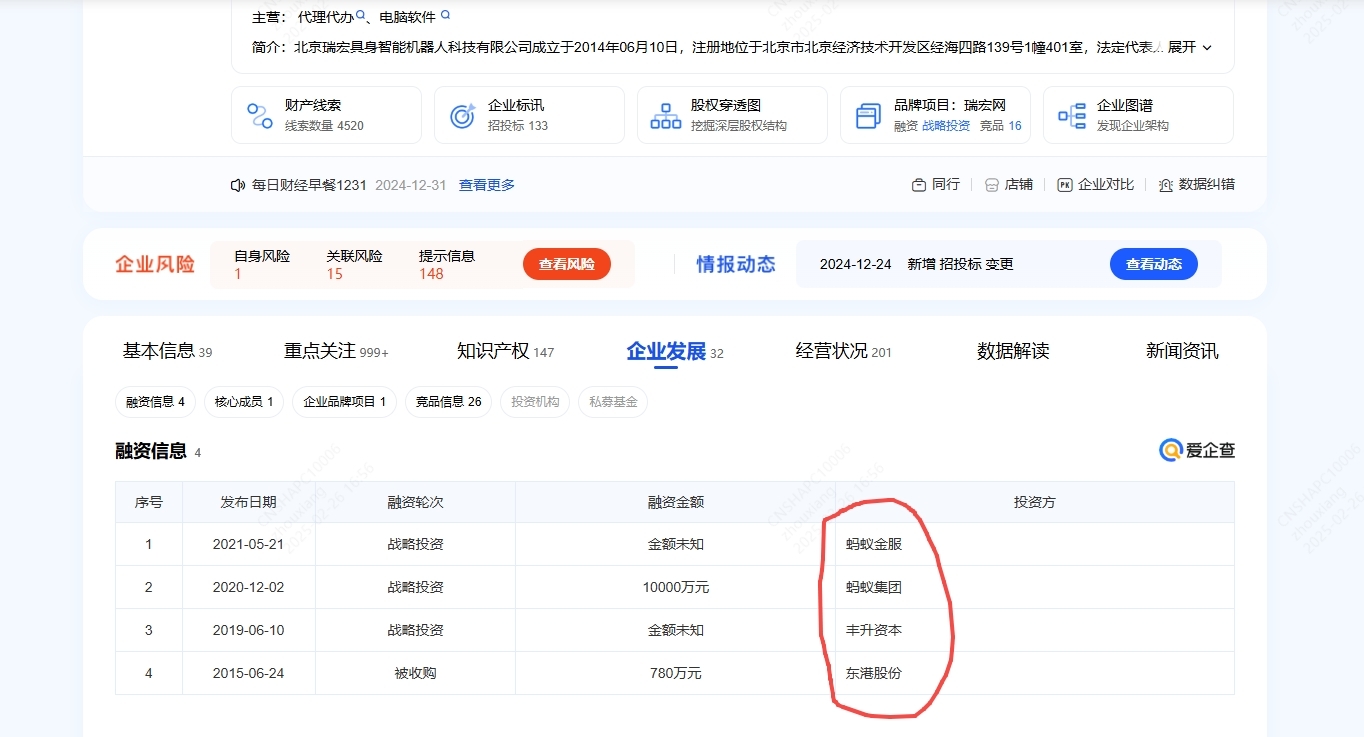
Task: Switch to 新闻资讯 tab
Action: pos(1182,351)
